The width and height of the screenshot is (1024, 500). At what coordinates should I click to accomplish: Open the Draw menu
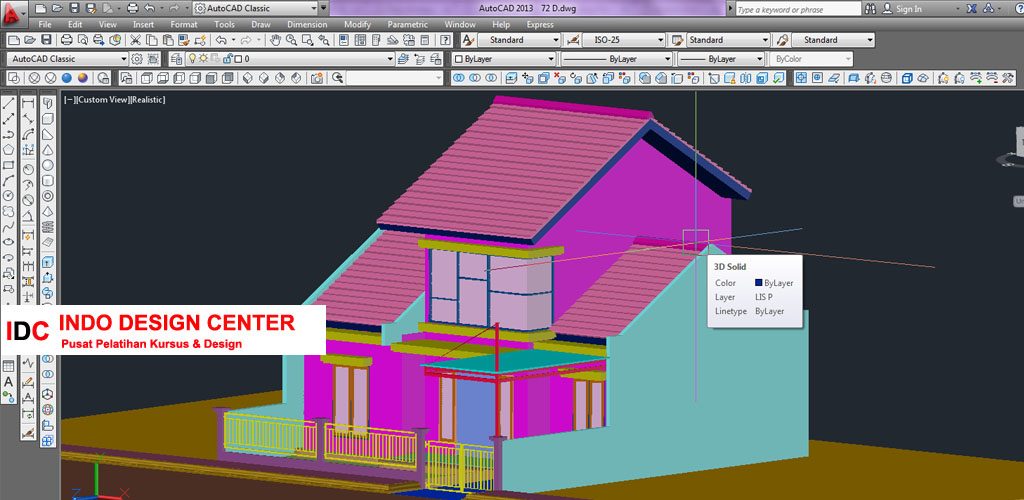point(261,25)
